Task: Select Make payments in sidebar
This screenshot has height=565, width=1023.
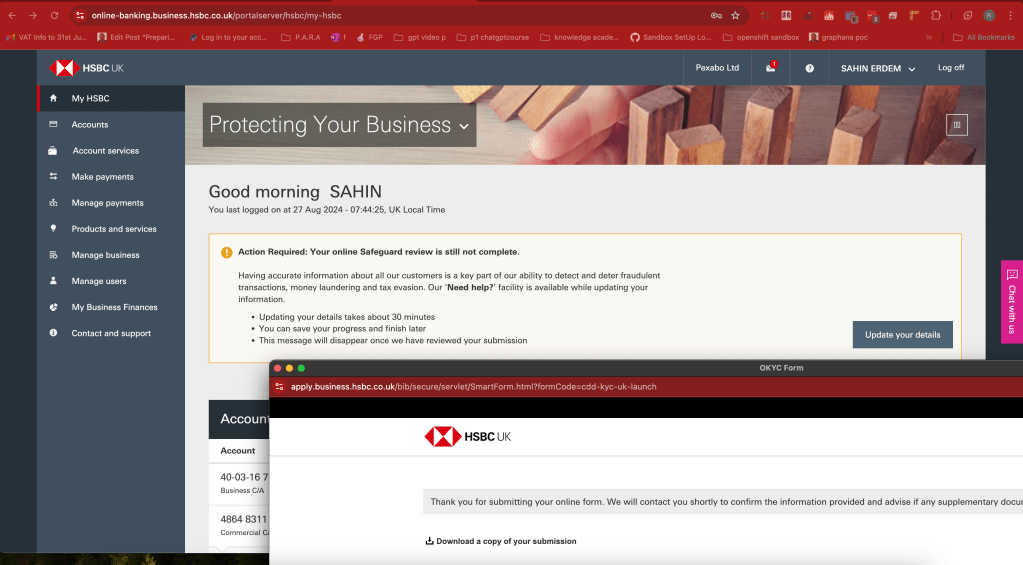Action: (111, 177)
